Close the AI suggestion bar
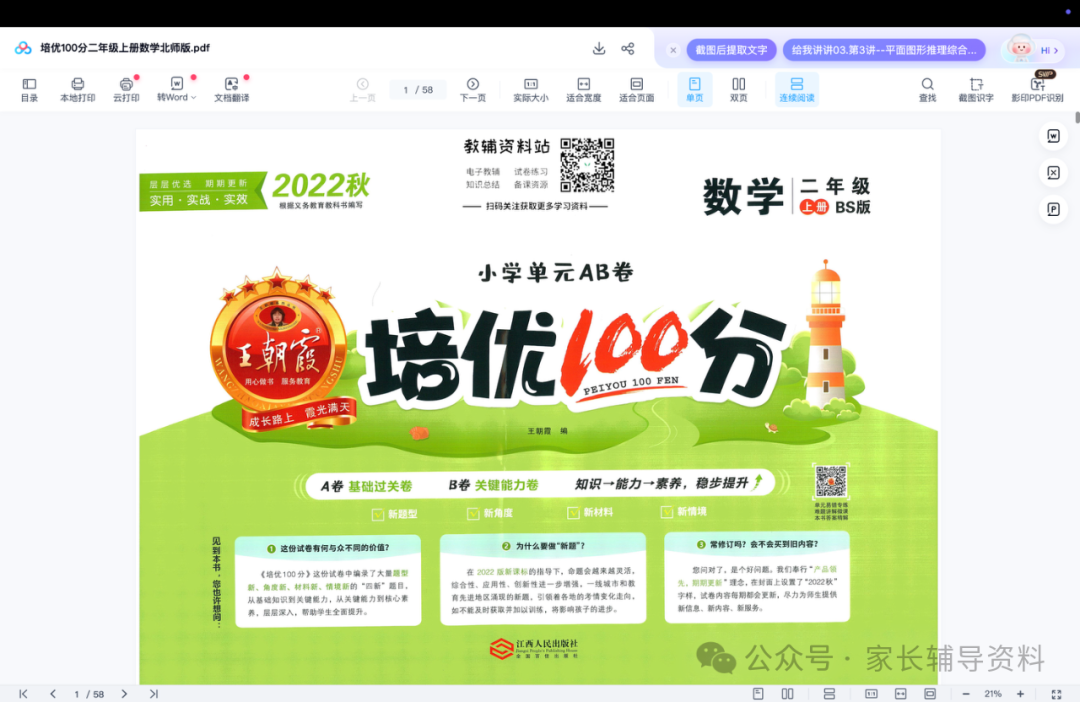The width and height of the screenshot is (1080, 702). (x=673, y=50)
